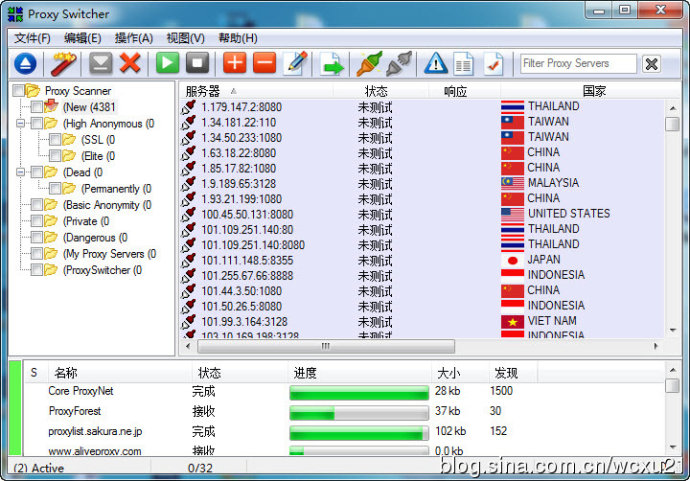690x481 pixels.
Task: Click the Filter Proxy Servers input field
Action: coord(578,64)
